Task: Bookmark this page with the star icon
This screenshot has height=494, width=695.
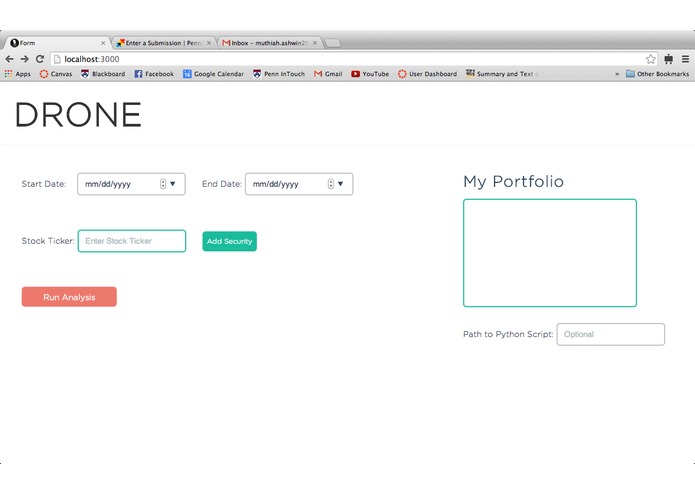Action: [650, 59]
